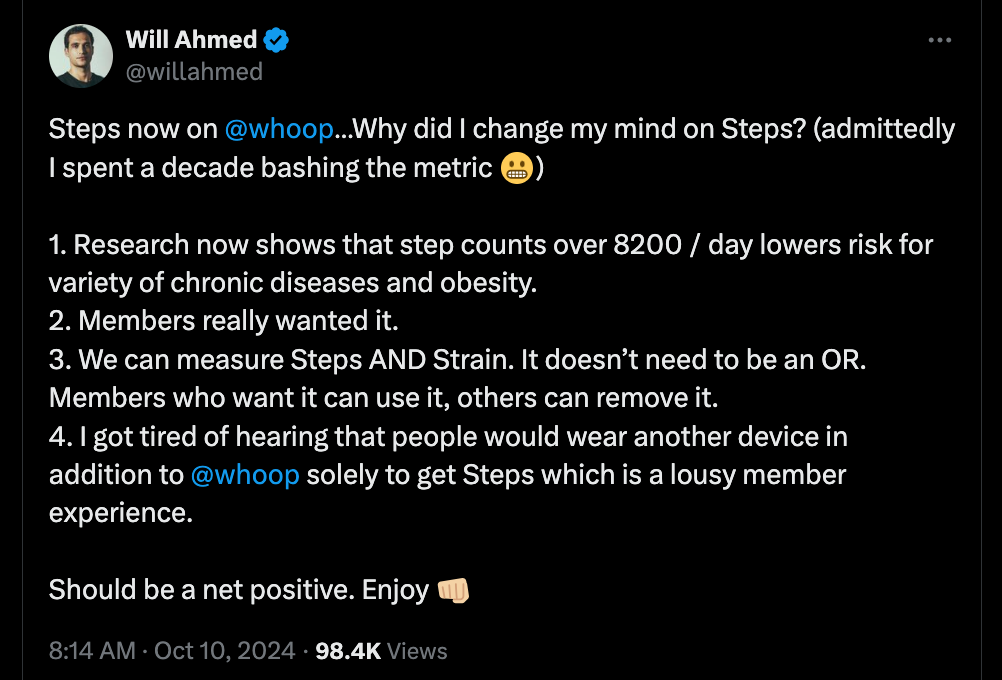Open the tweet's three-dot more options menu

(x=939, y=41)
